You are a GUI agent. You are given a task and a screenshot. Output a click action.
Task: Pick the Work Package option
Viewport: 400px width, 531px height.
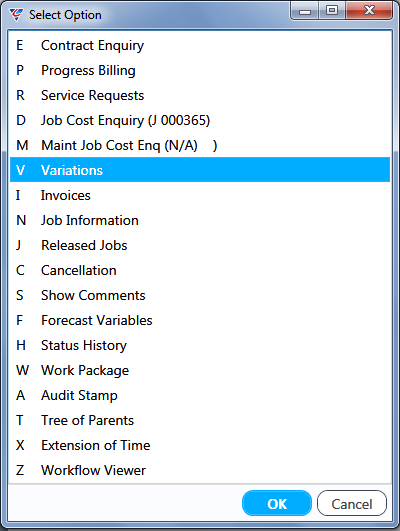pyautogui.click(x=200, y=370)
